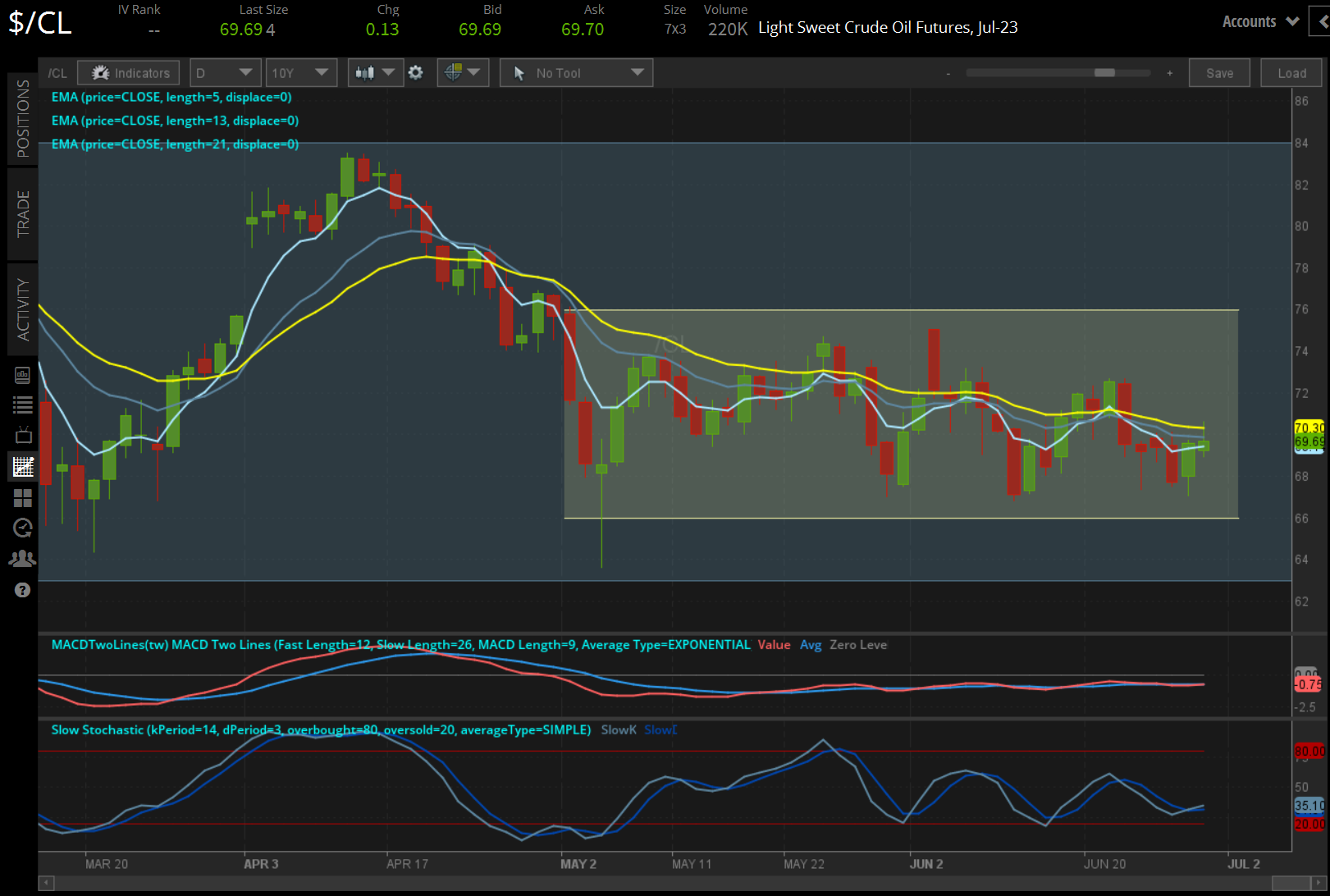Click the history clock icon in sidebar

22,528
